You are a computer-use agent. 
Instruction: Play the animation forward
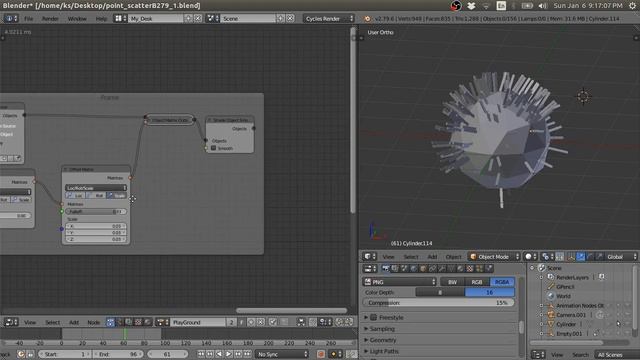click(229, 354)
